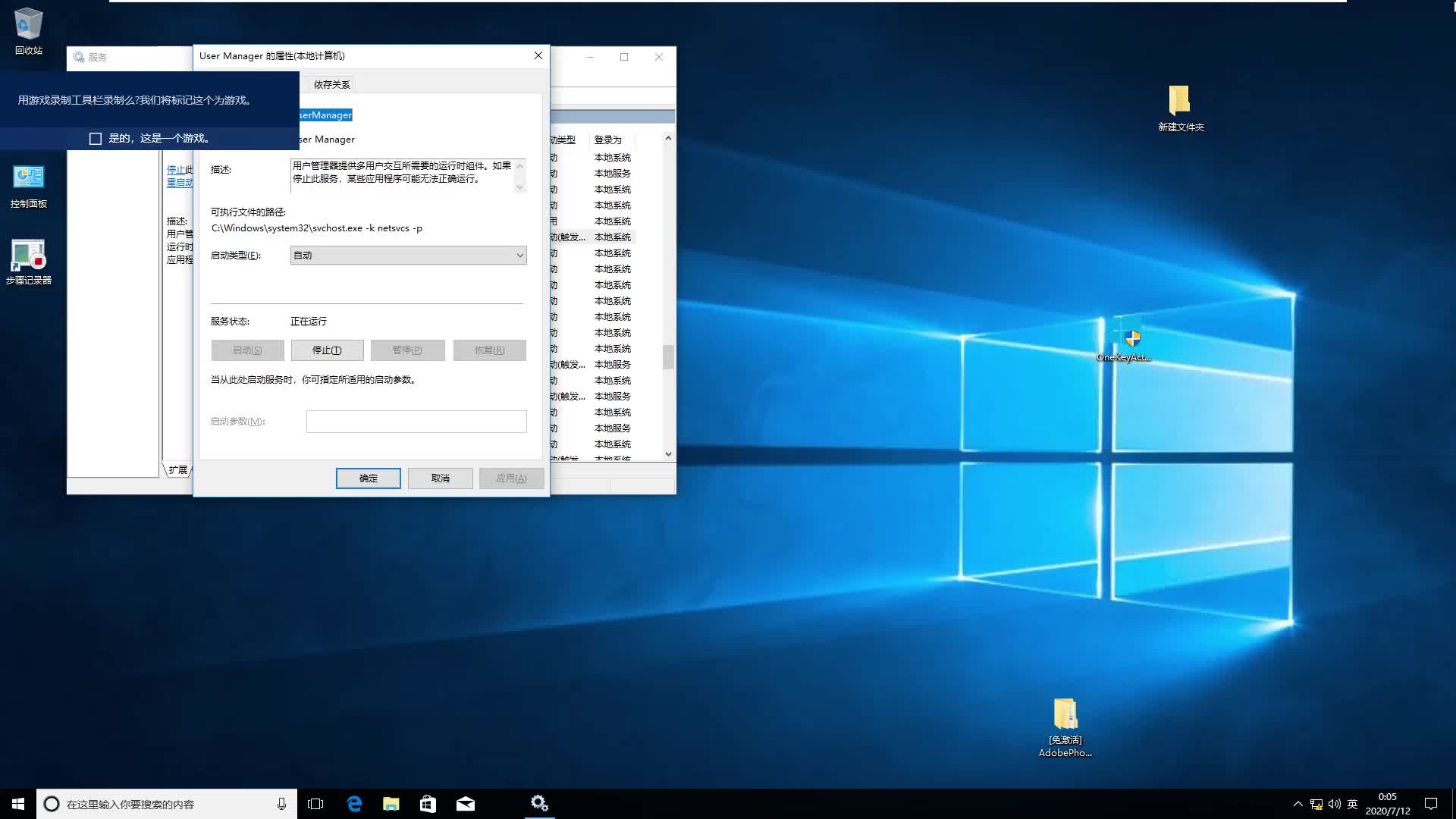Switch to the 扩展 tab in the services window
This screenshot has width=1456, height=819.
[x=177, y=470]
